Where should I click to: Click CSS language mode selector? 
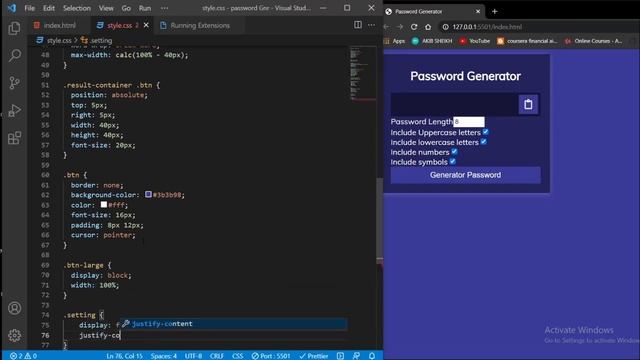pos(238,356)
